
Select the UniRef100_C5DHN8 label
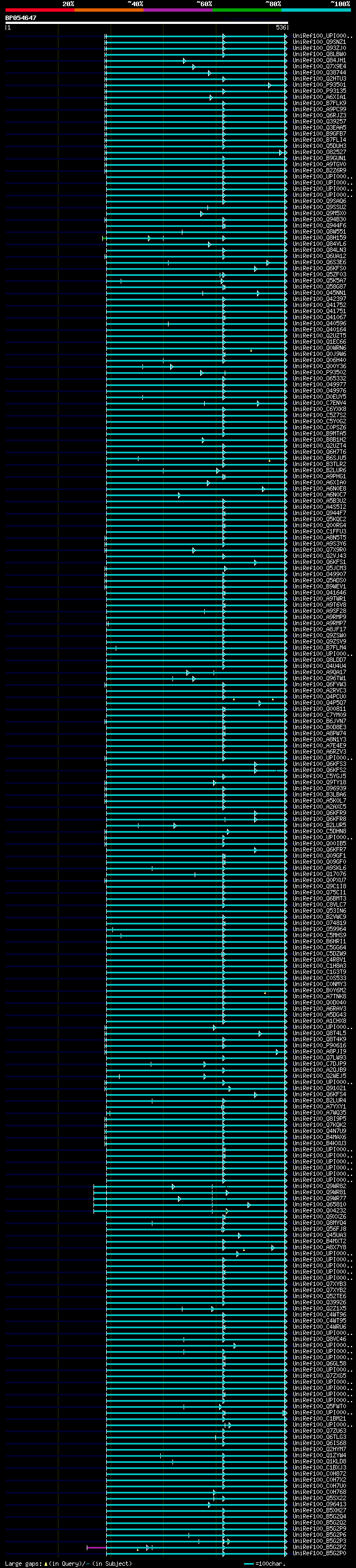click(319, 831)
